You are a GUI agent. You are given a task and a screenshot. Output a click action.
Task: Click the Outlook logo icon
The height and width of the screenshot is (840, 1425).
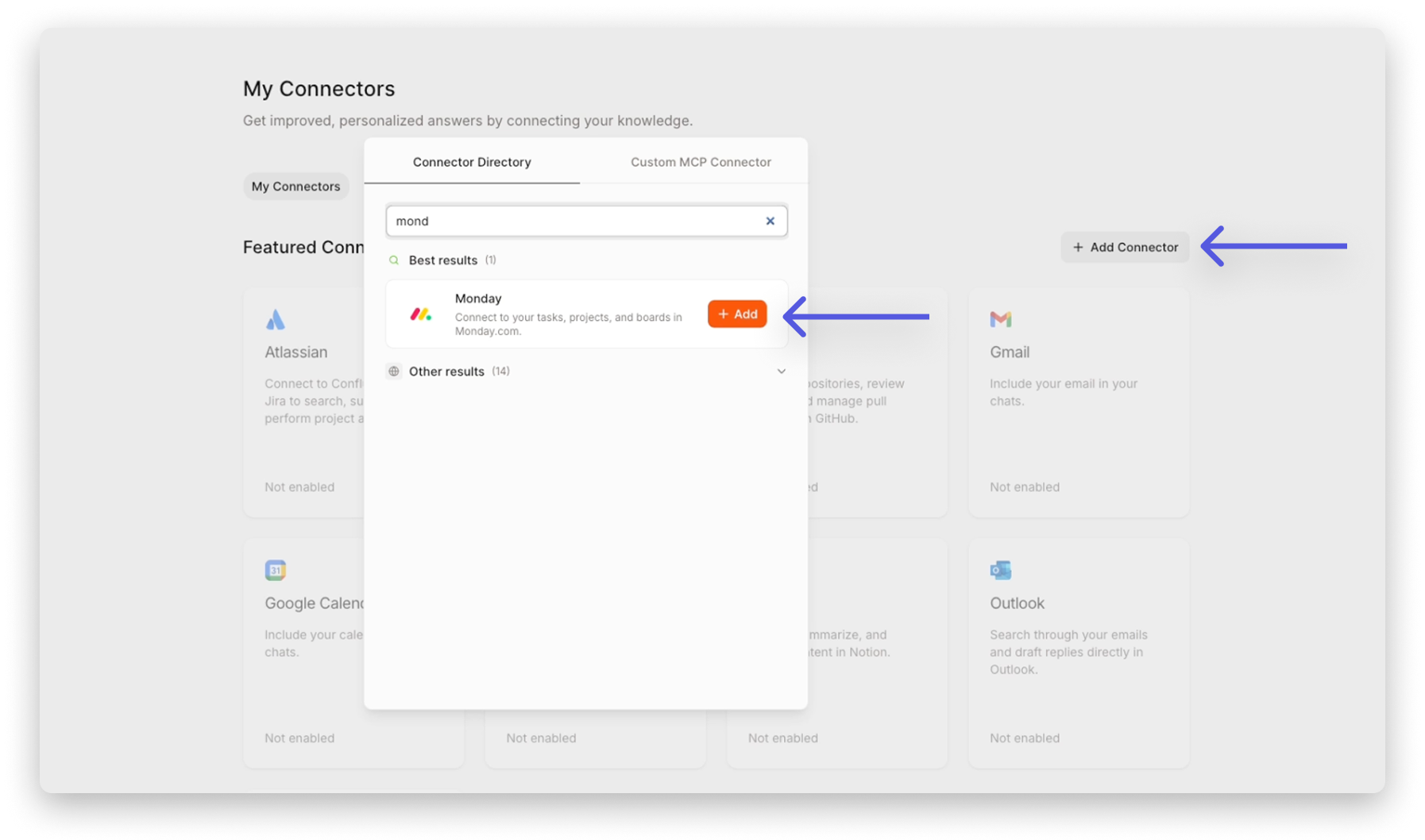(x=1000, y=570)
